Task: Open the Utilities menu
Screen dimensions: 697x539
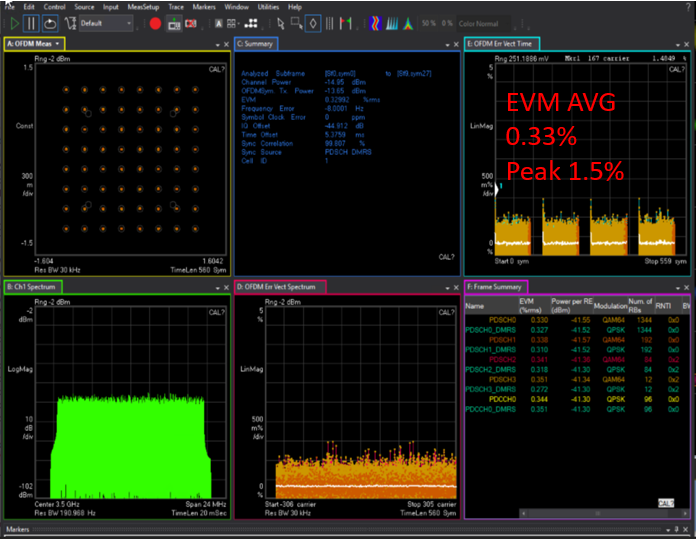Action: 268,6
